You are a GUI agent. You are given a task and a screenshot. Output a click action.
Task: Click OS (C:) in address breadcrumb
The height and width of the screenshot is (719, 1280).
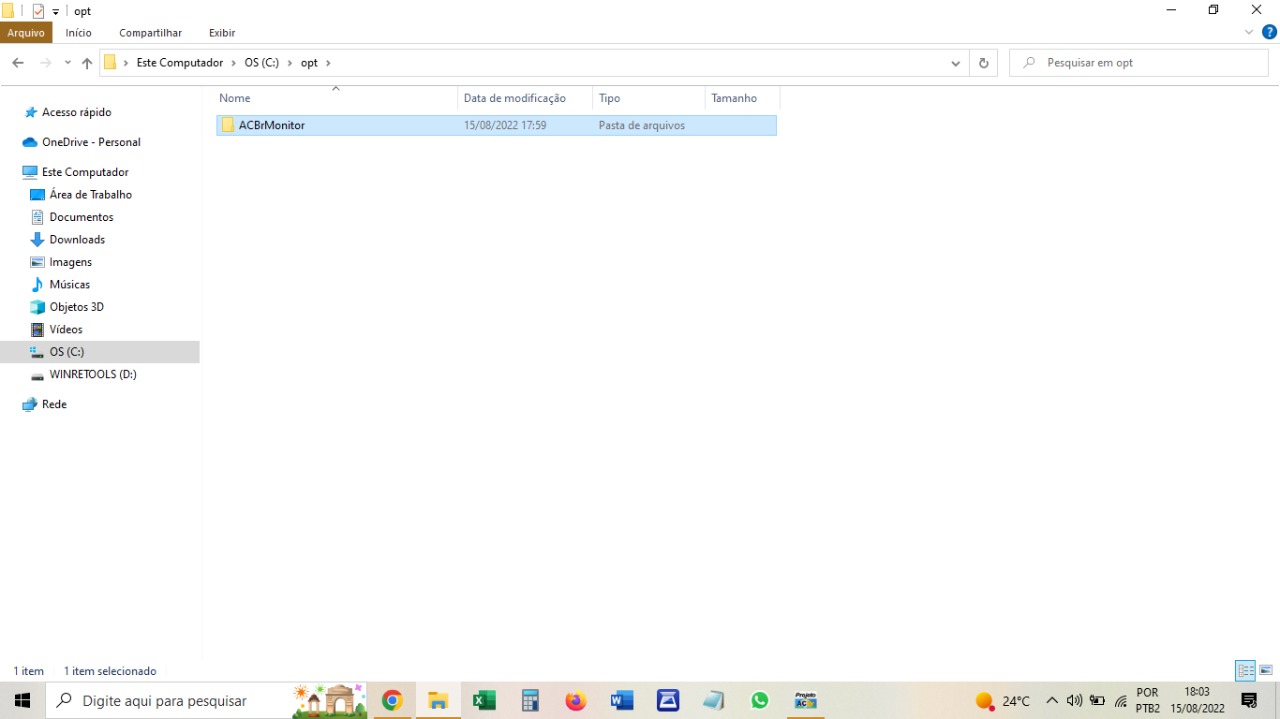coord(262,63)
